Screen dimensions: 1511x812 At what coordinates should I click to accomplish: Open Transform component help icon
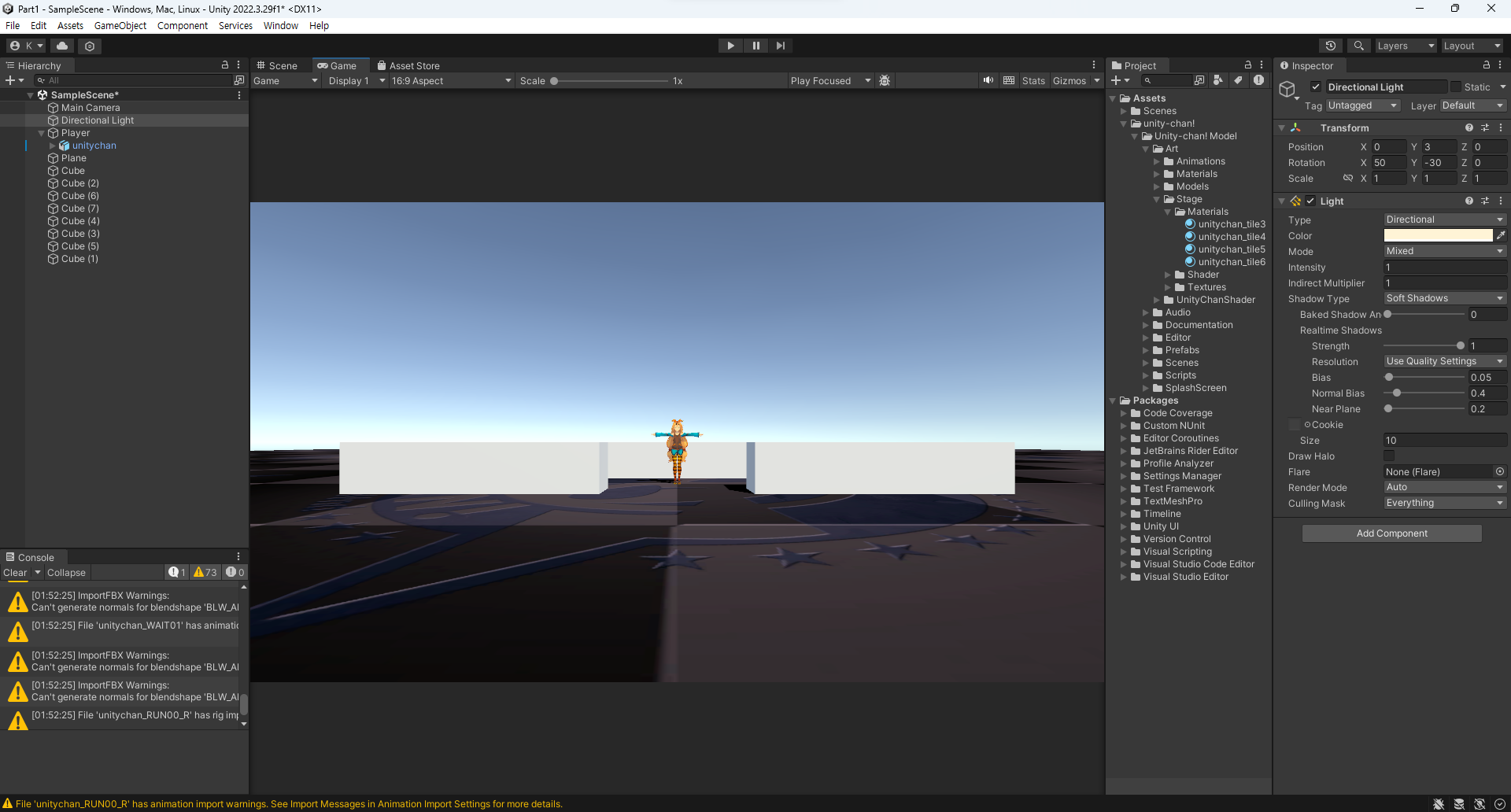tap(1469, 127)
